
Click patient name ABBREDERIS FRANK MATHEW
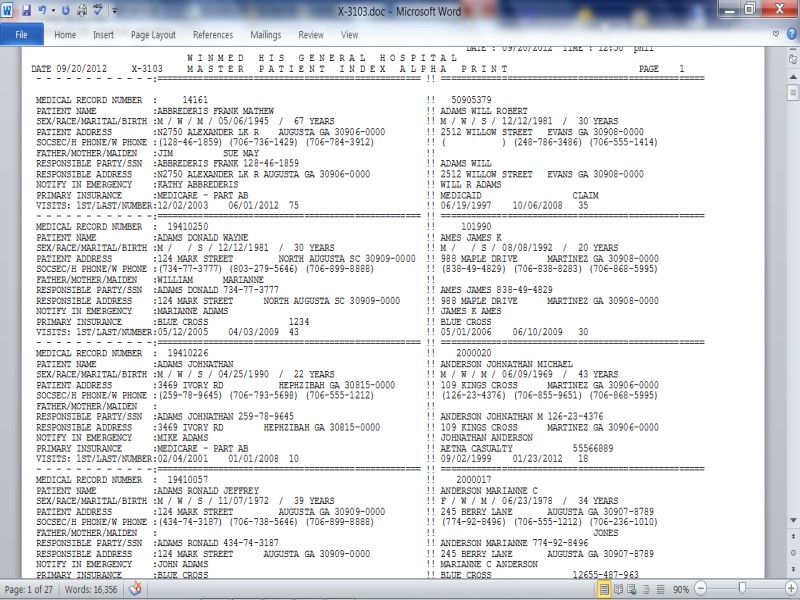[215, 111]
